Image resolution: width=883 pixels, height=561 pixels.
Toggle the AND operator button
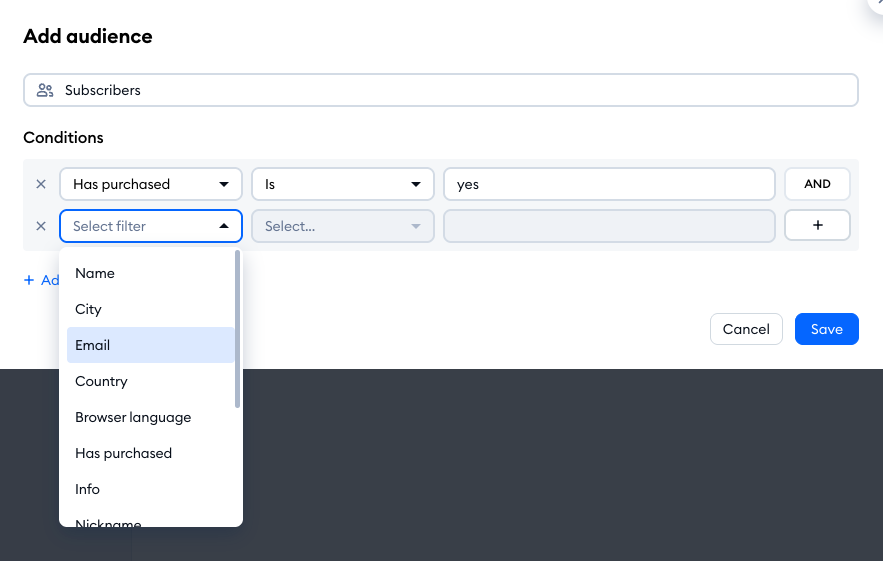(x=817, y=184)
